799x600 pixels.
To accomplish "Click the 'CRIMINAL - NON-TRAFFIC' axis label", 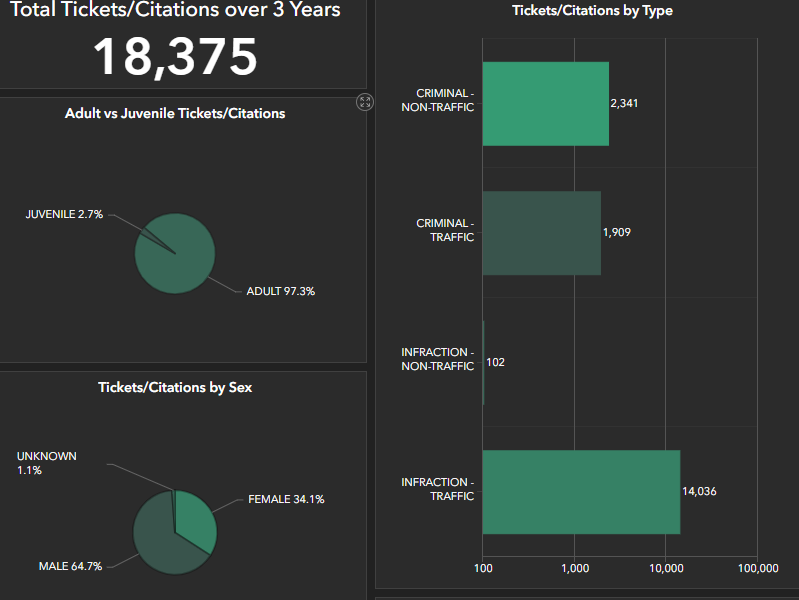I will 438,100.
